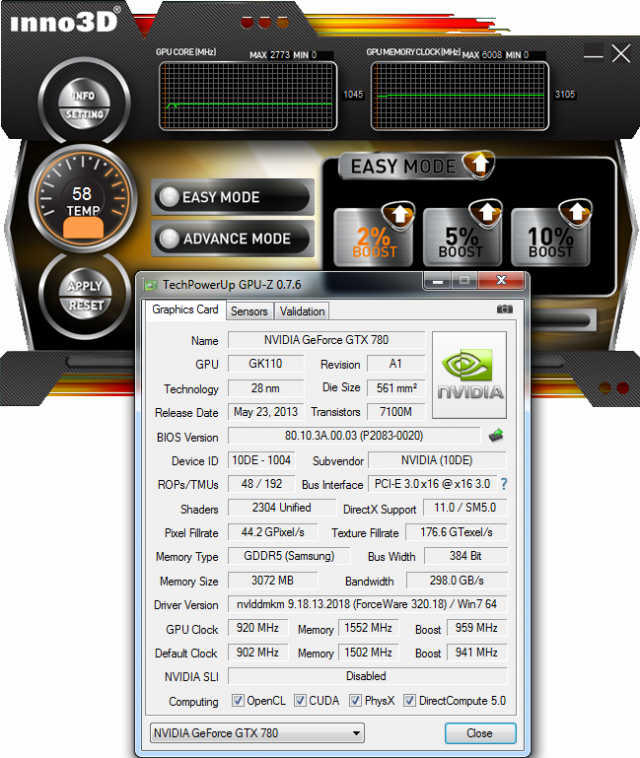
Task: Click the Texture Fillrate 176.6 GTexel/s
Action: (456, 532)
